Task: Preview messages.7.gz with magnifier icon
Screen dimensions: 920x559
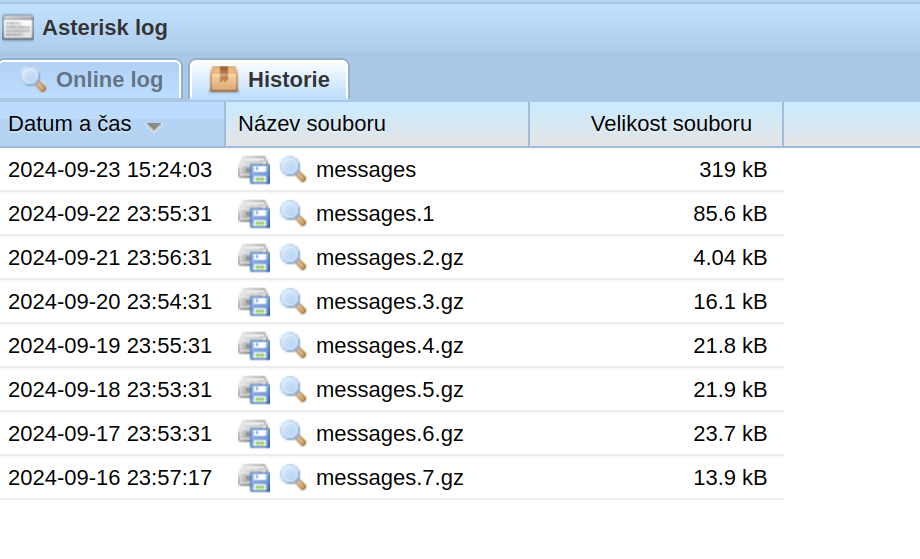Action: pos(293,477)
